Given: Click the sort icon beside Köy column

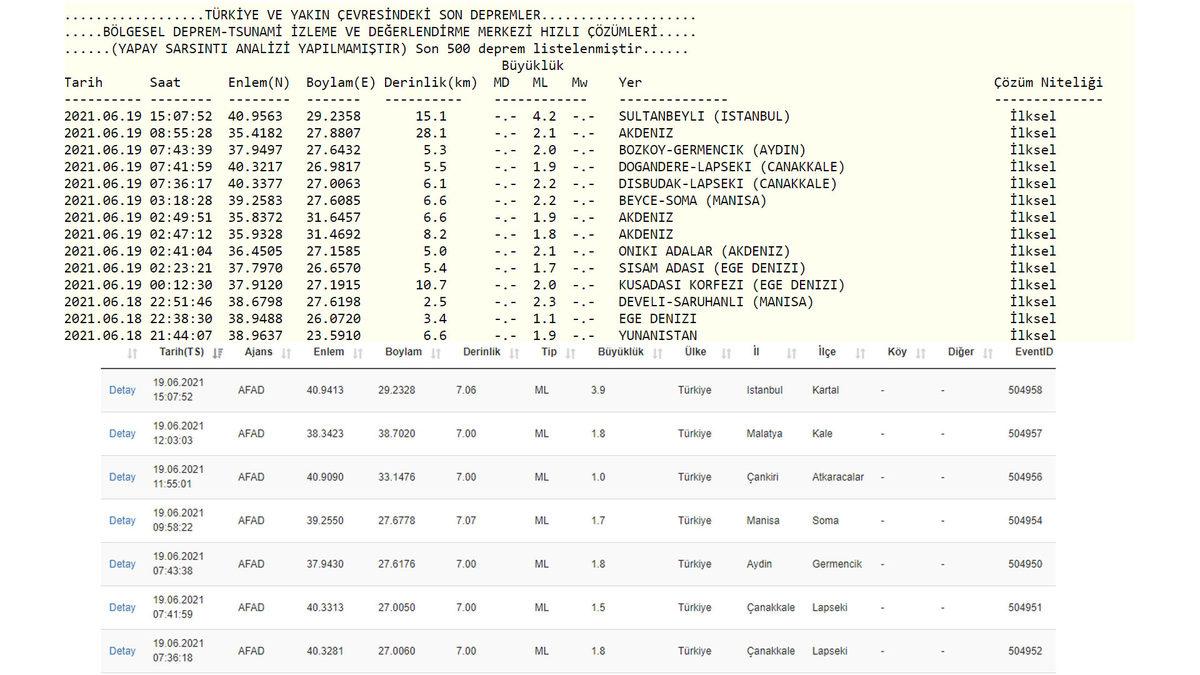Looking at the screenshot, I should tap(919, 353).
